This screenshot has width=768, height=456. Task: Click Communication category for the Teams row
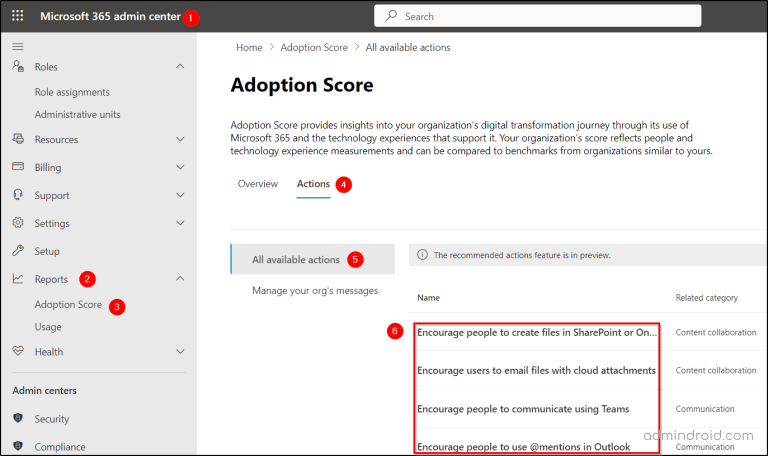pos(705,408)
